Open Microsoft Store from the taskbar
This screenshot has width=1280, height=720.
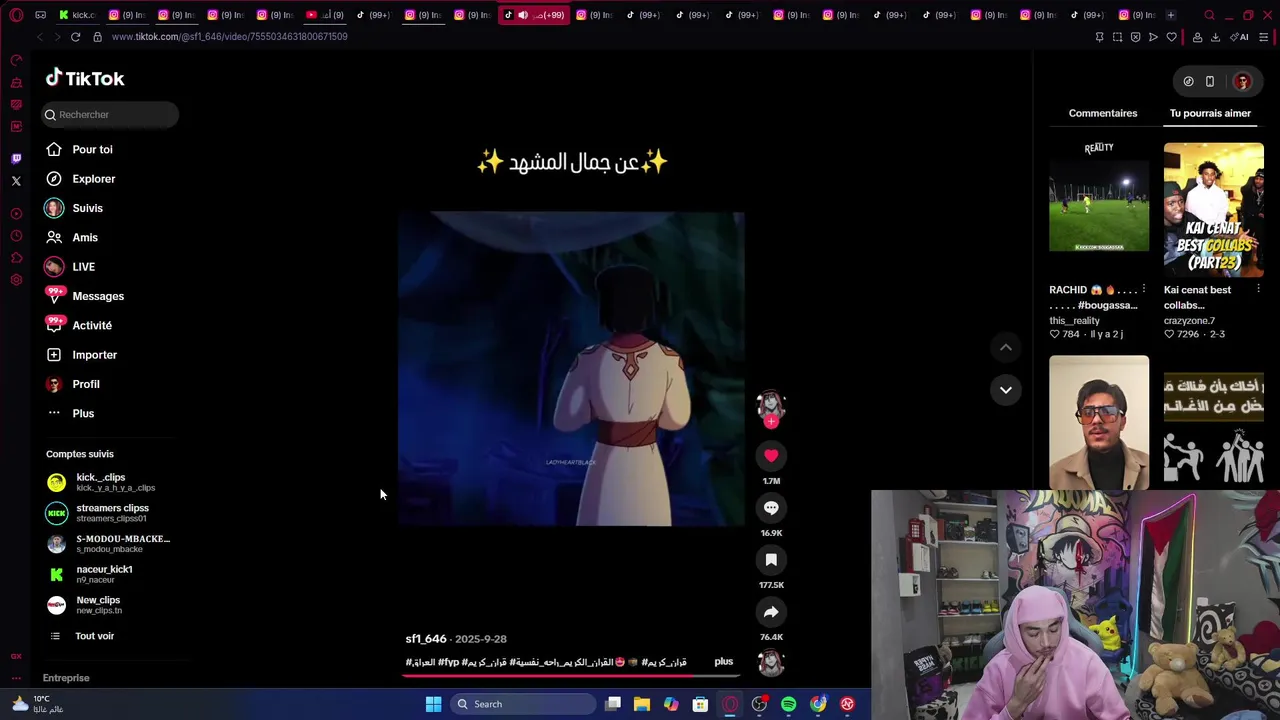(x=700, y=704)
